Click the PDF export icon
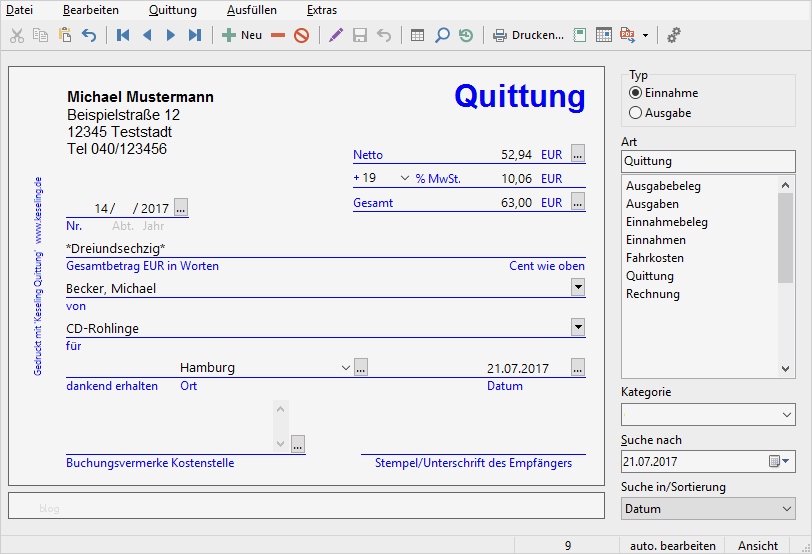This screenshot has height=554, width=812. (x=627, y=35)
